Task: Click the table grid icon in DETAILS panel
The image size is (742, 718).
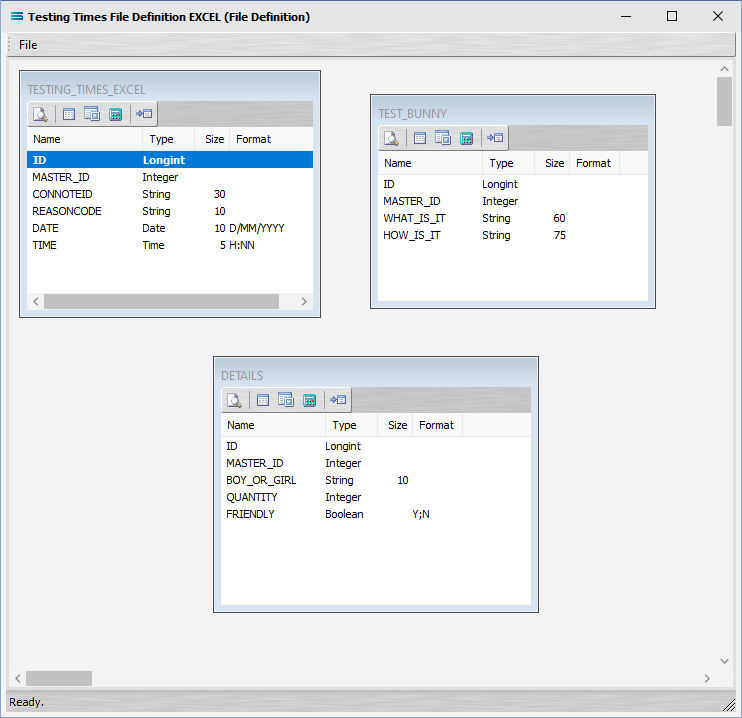Action: [x=263, y=400]
